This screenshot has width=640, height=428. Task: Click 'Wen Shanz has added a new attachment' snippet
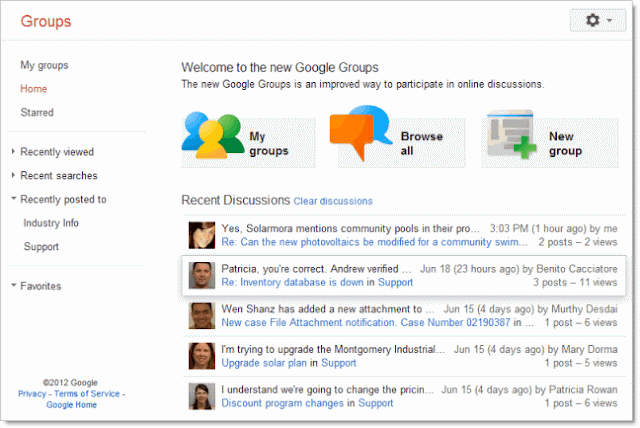tap(328, 309)
